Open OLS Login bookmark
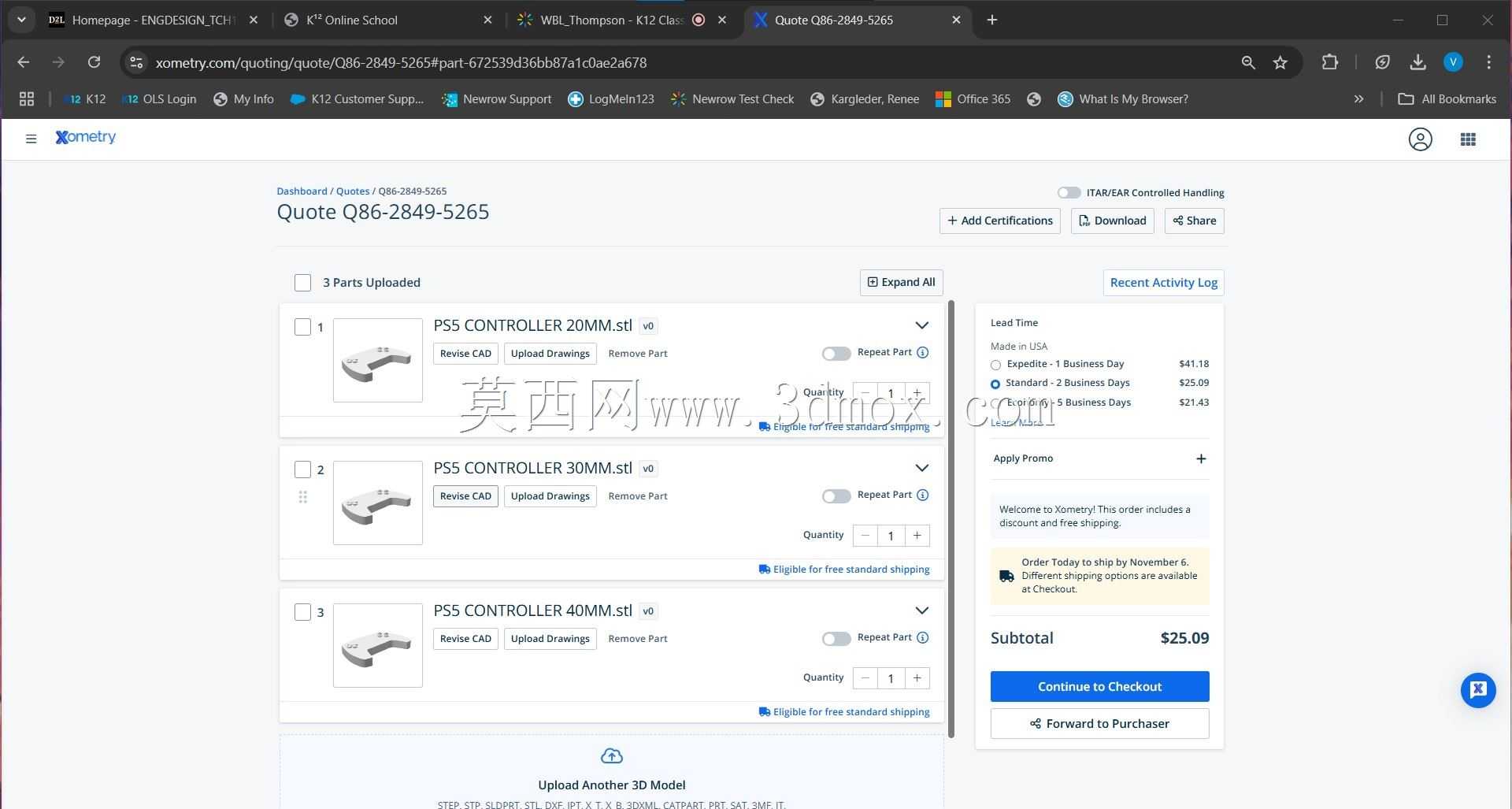The width and height of the screenshot is (1512, 809). coord(160,99)
